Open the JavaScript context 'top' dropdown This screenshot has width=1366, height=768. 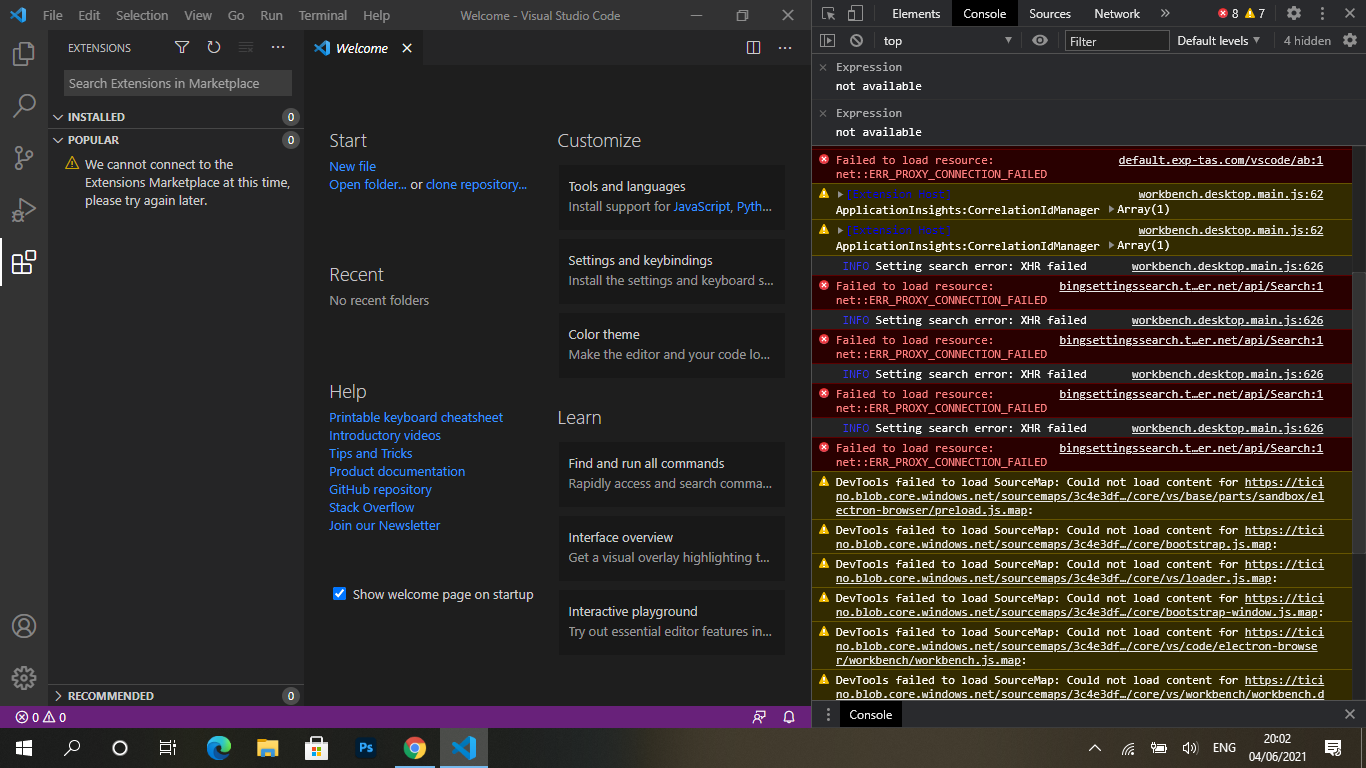click(x=948, y=41)
